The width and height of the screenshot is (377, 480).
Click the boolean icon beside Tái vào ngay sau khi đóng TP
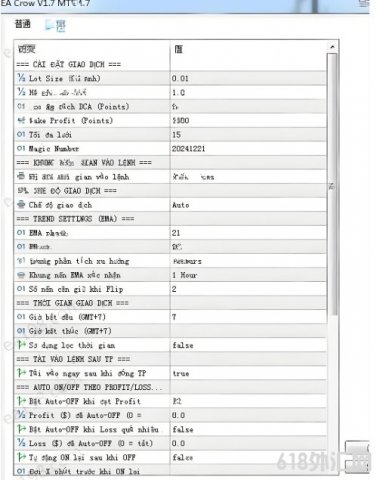pyautogui.click(x=22, y=373)
